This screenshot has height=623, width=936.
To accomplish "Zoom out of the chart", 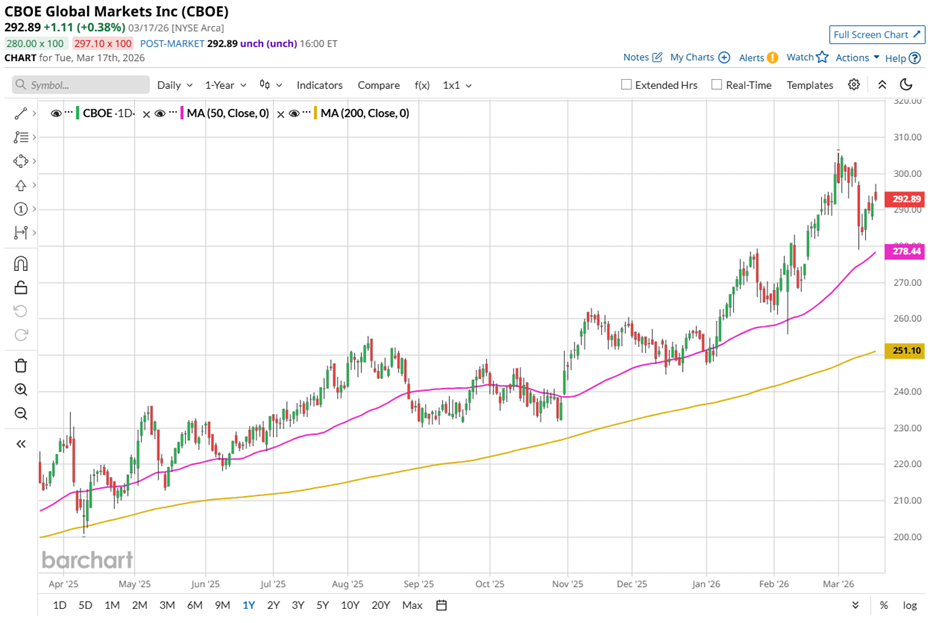I will [x=21, y=414].
